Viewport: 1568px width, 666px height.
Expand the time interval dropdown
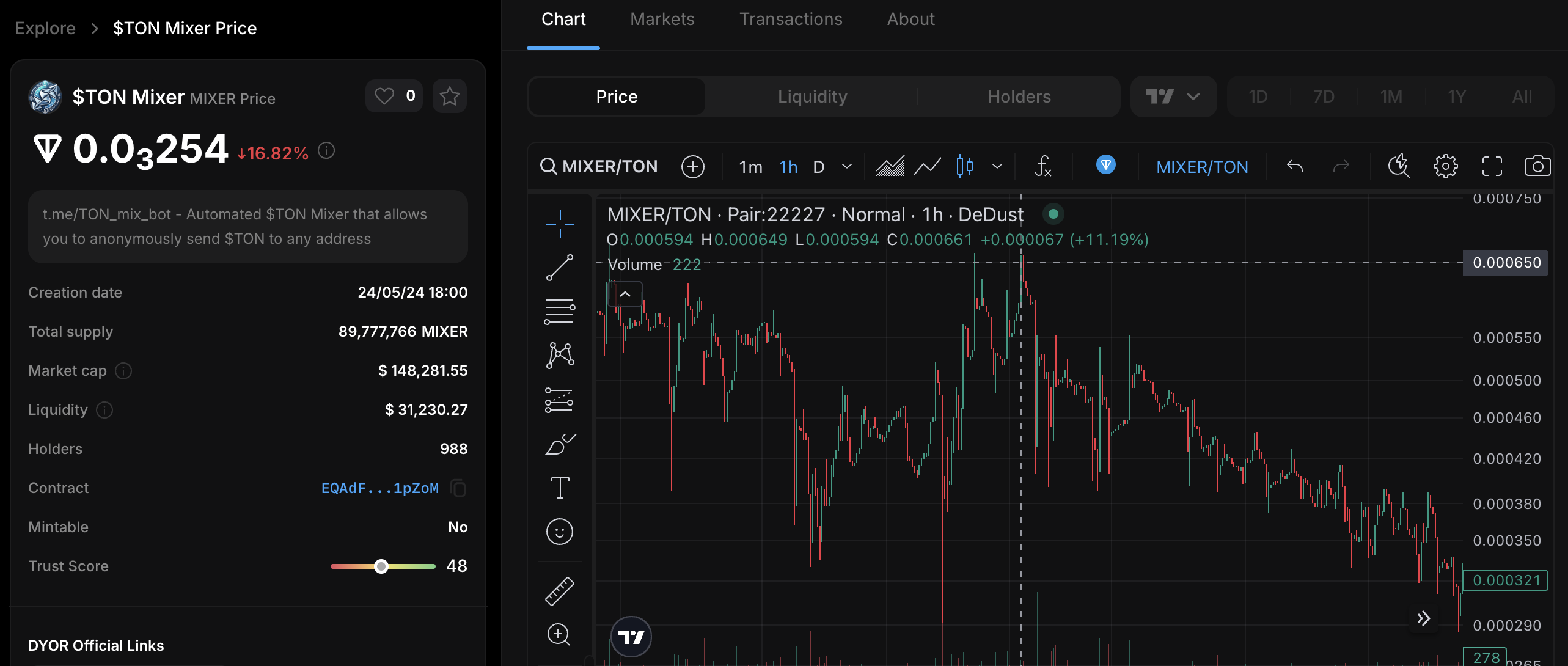coord(847,166)
